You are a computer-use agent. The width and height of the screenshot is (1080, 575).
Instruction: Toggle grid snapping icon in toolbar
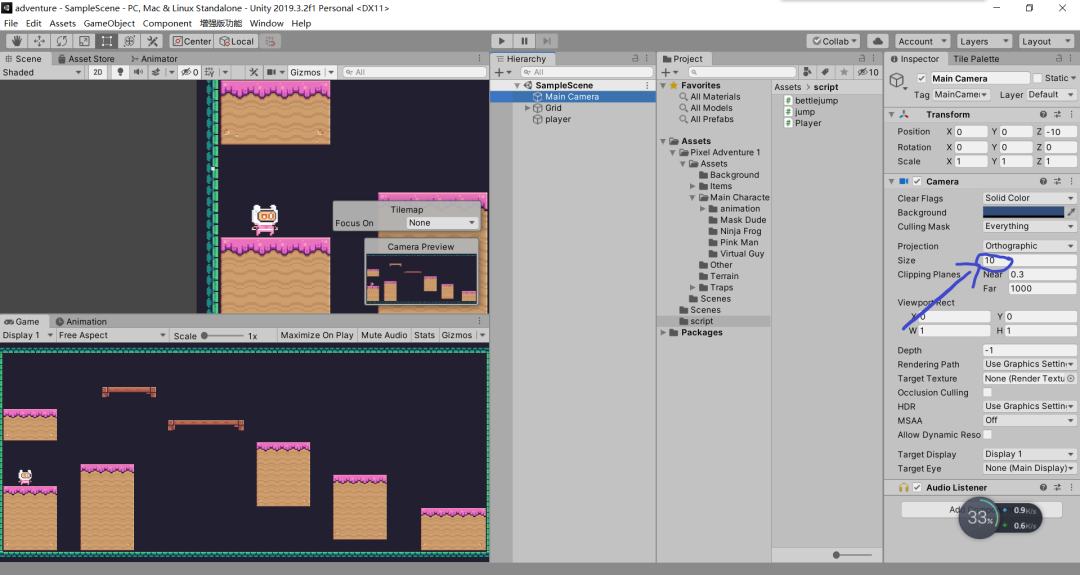271,41
